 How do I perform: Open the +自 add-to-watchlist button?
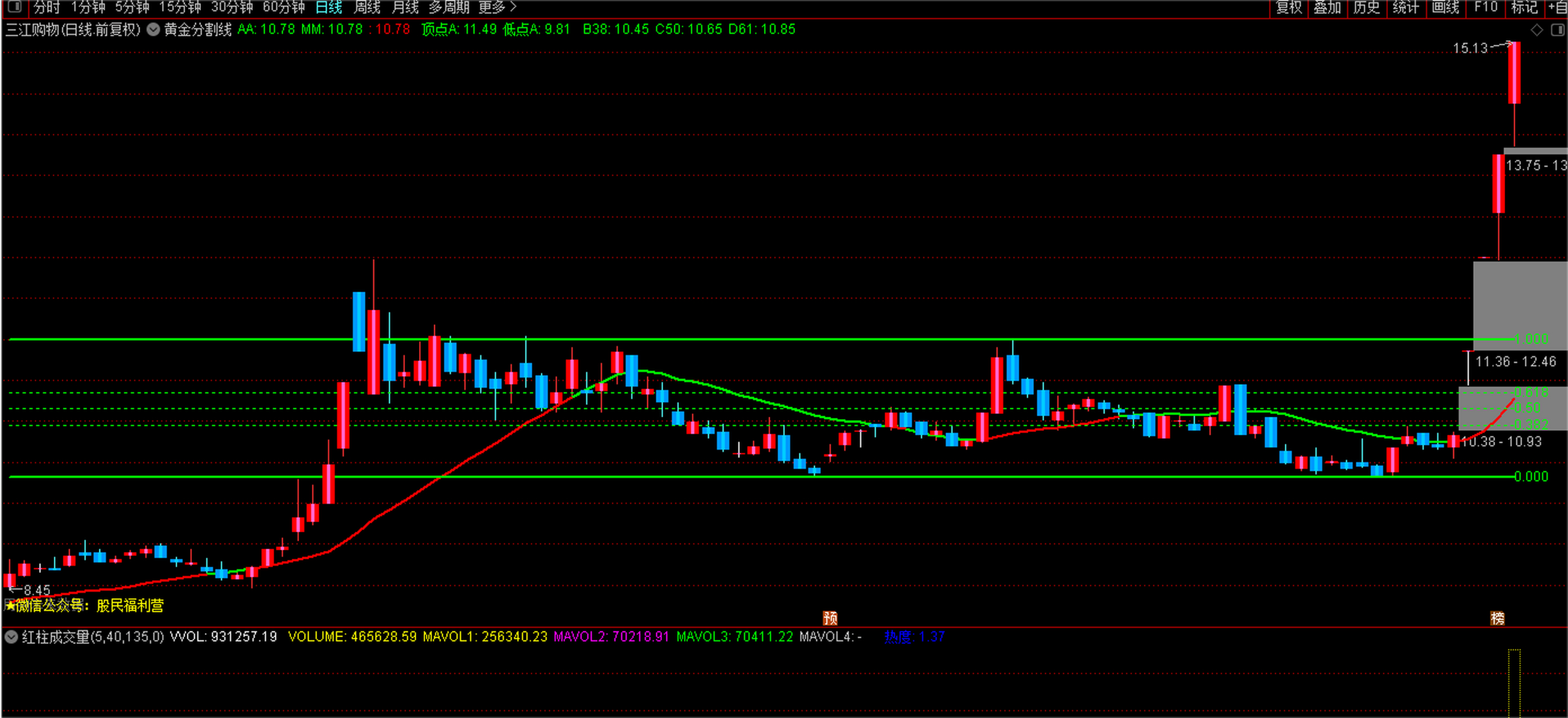1558,7
